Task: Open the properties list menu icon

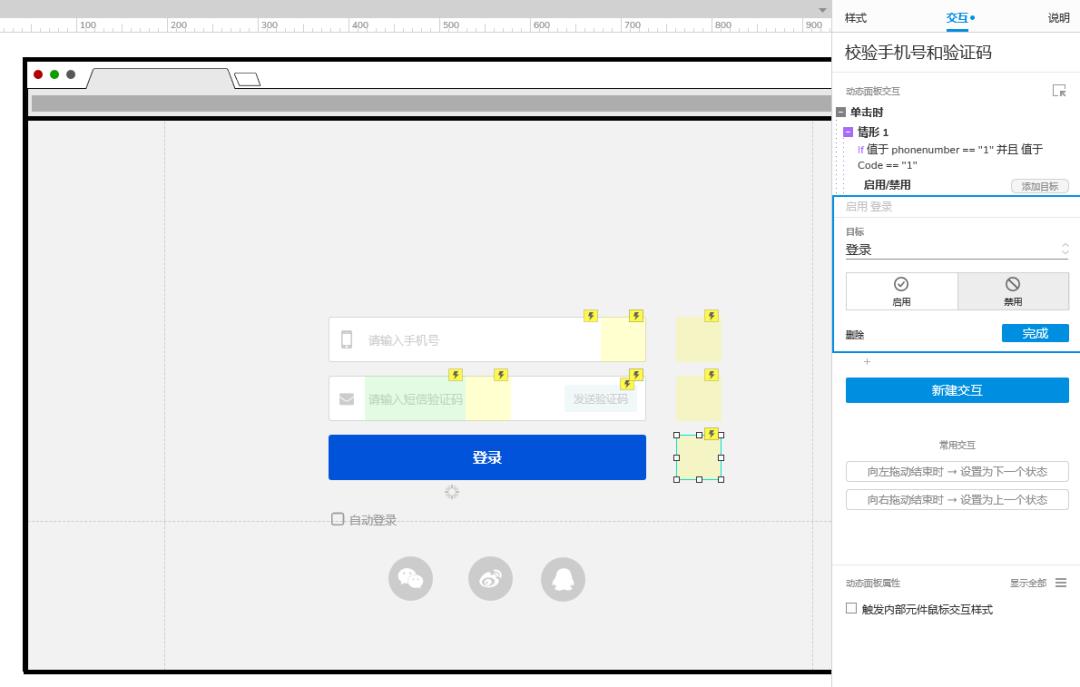Action: pyautogui.click(x=1061, y=583)
